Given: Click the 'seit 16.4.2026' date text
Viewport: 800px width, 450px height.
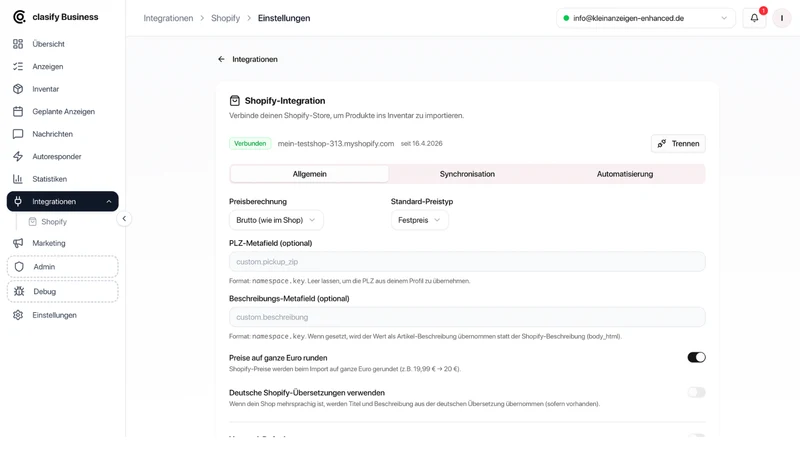Looking at the screenshot, I should [x=421, y=143].
